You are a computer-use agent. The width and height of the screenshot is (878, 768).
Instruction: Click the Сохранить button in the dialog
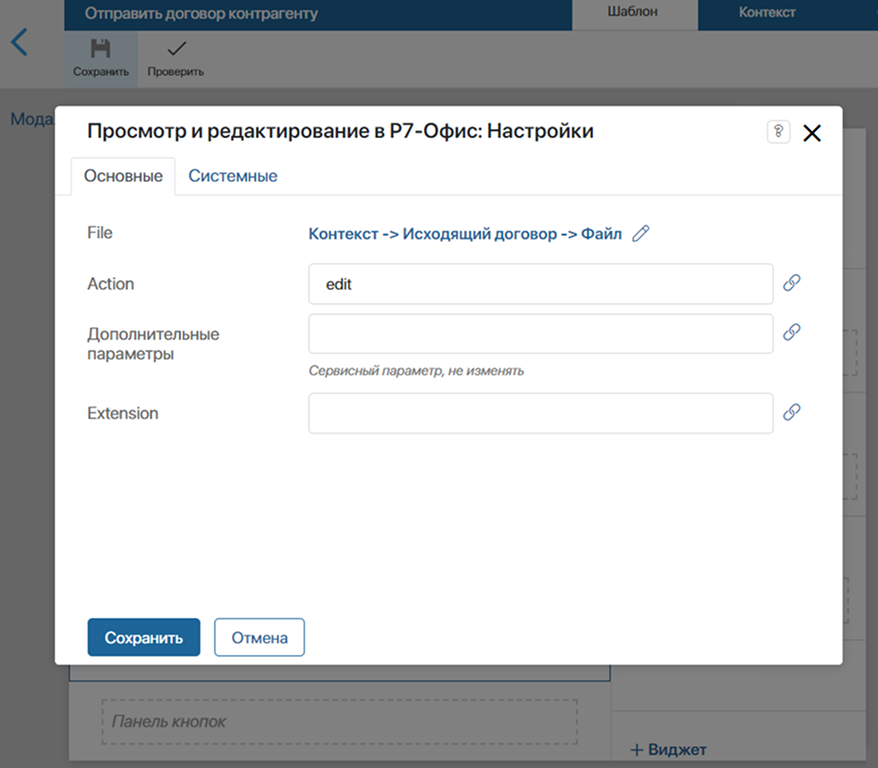143,637
